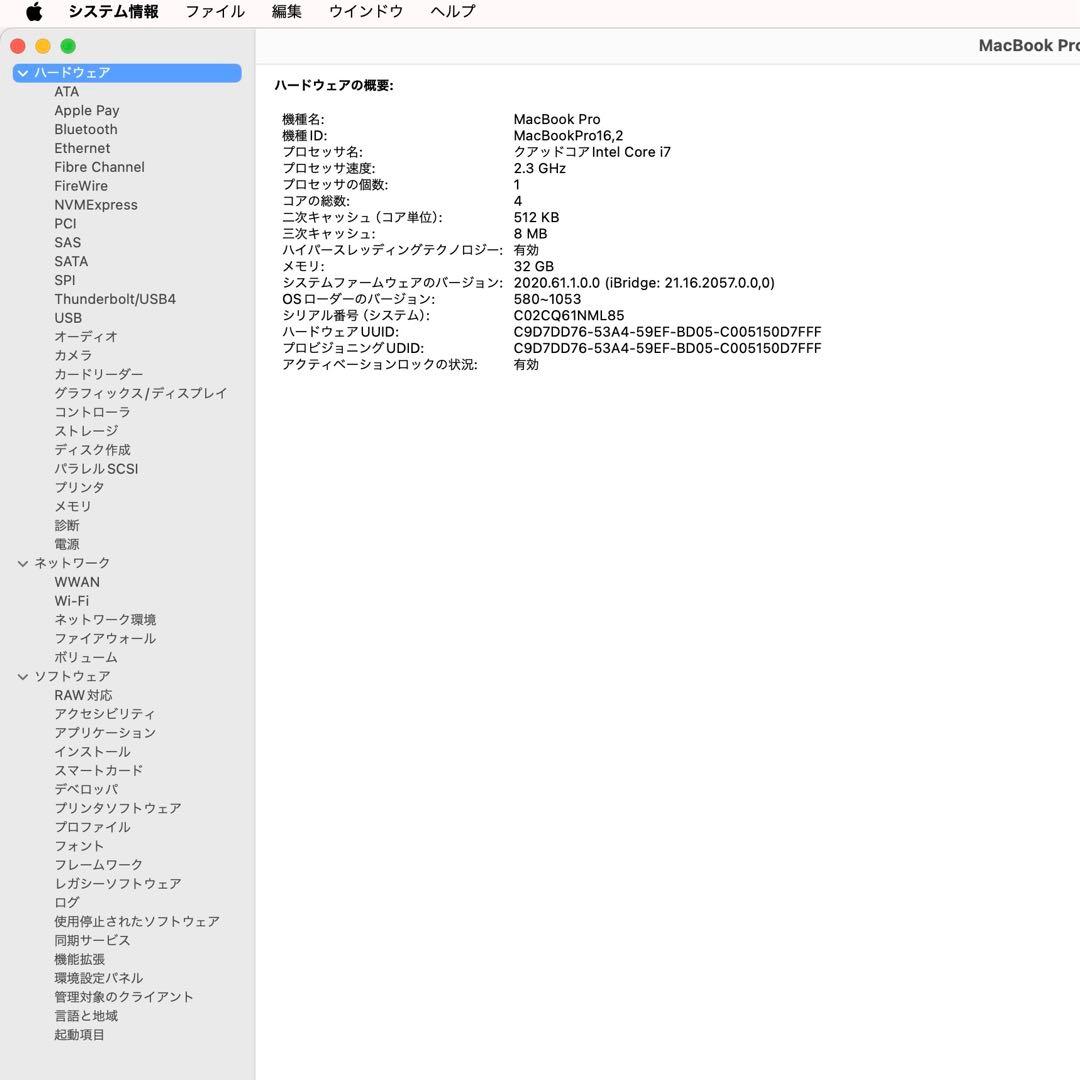Select SPI in the sidebar

click(65, 280)
